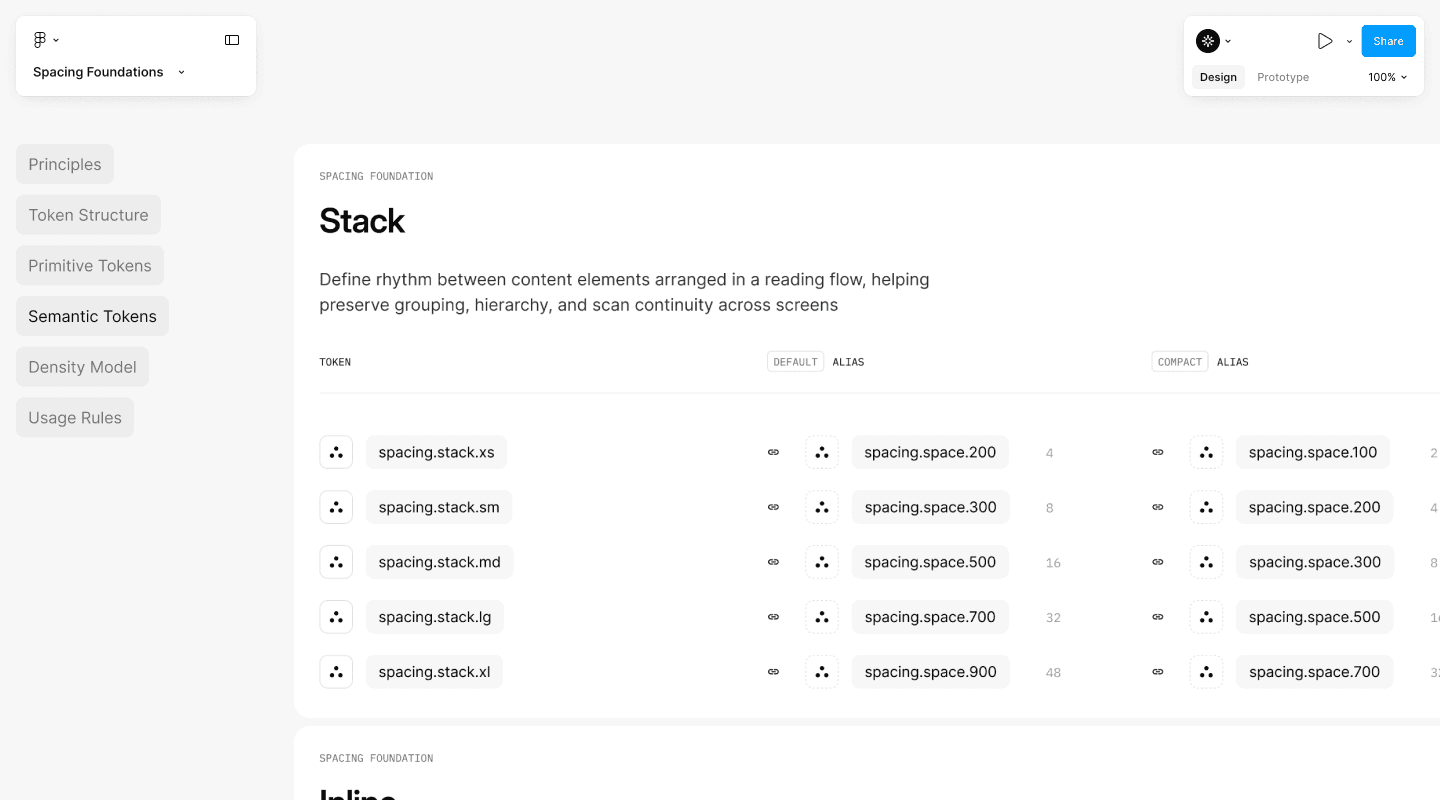Click compact link icon in spacing.stack.xl row
The width and height of the screenshot is (1440, 800).
click(x=1158, y=672)
